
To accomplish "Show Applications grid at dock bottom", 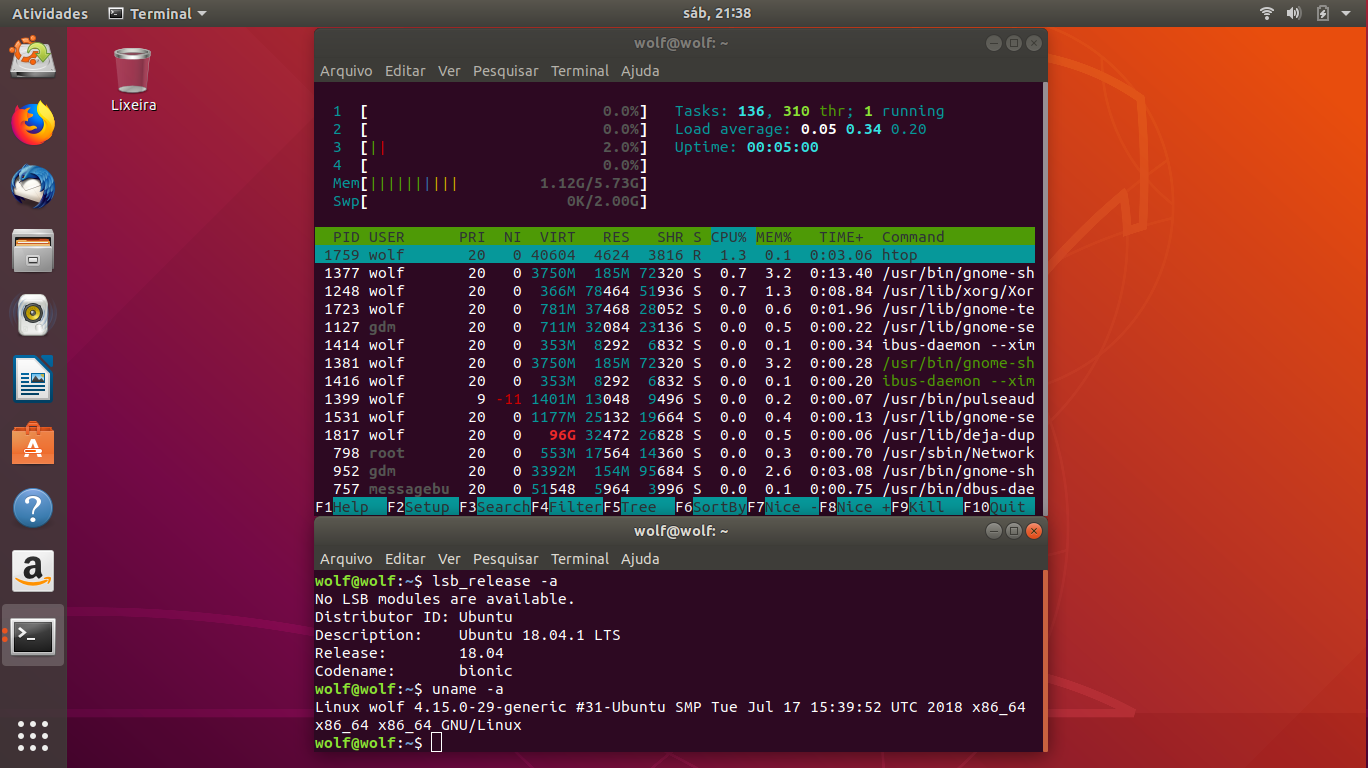I will tap(33, 737).
